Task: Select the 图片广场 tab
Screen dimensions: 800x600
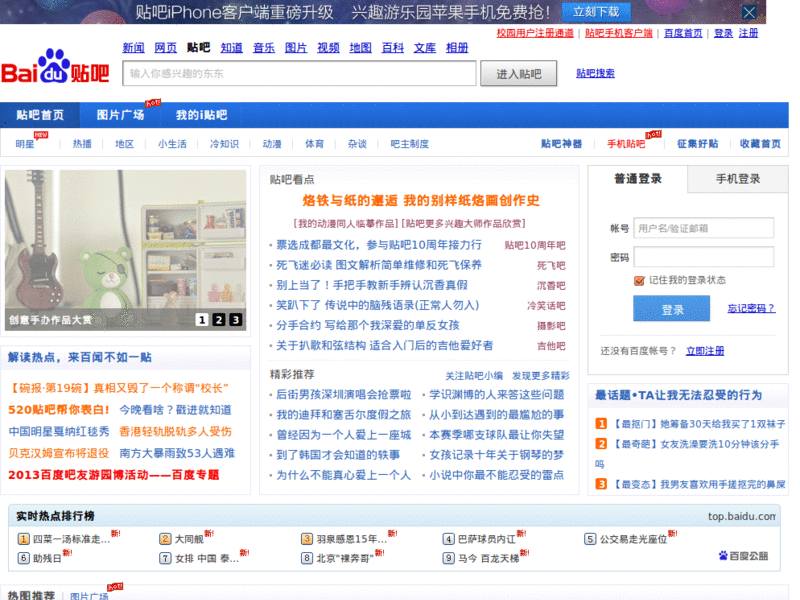Action: [x=120, y=115]
